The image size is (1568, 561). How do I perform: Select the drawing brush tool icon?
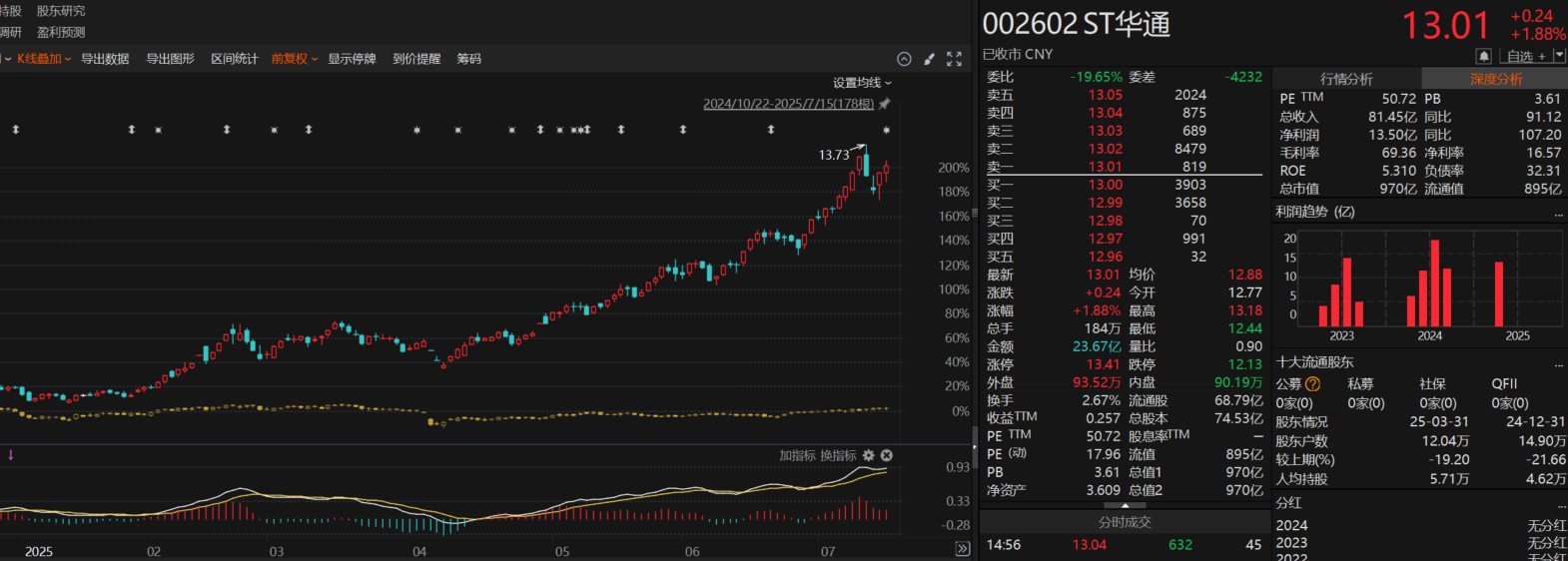(929, 59)
